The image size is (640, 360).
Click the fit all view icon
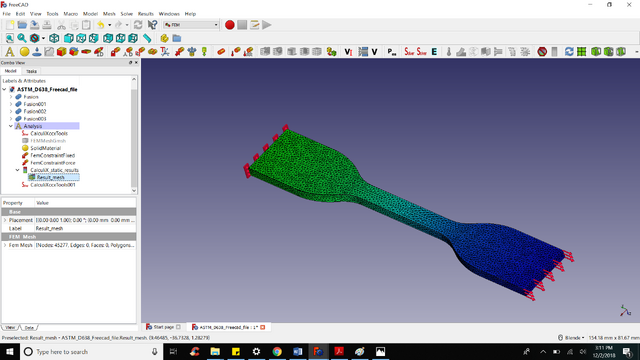coord(9,38)
